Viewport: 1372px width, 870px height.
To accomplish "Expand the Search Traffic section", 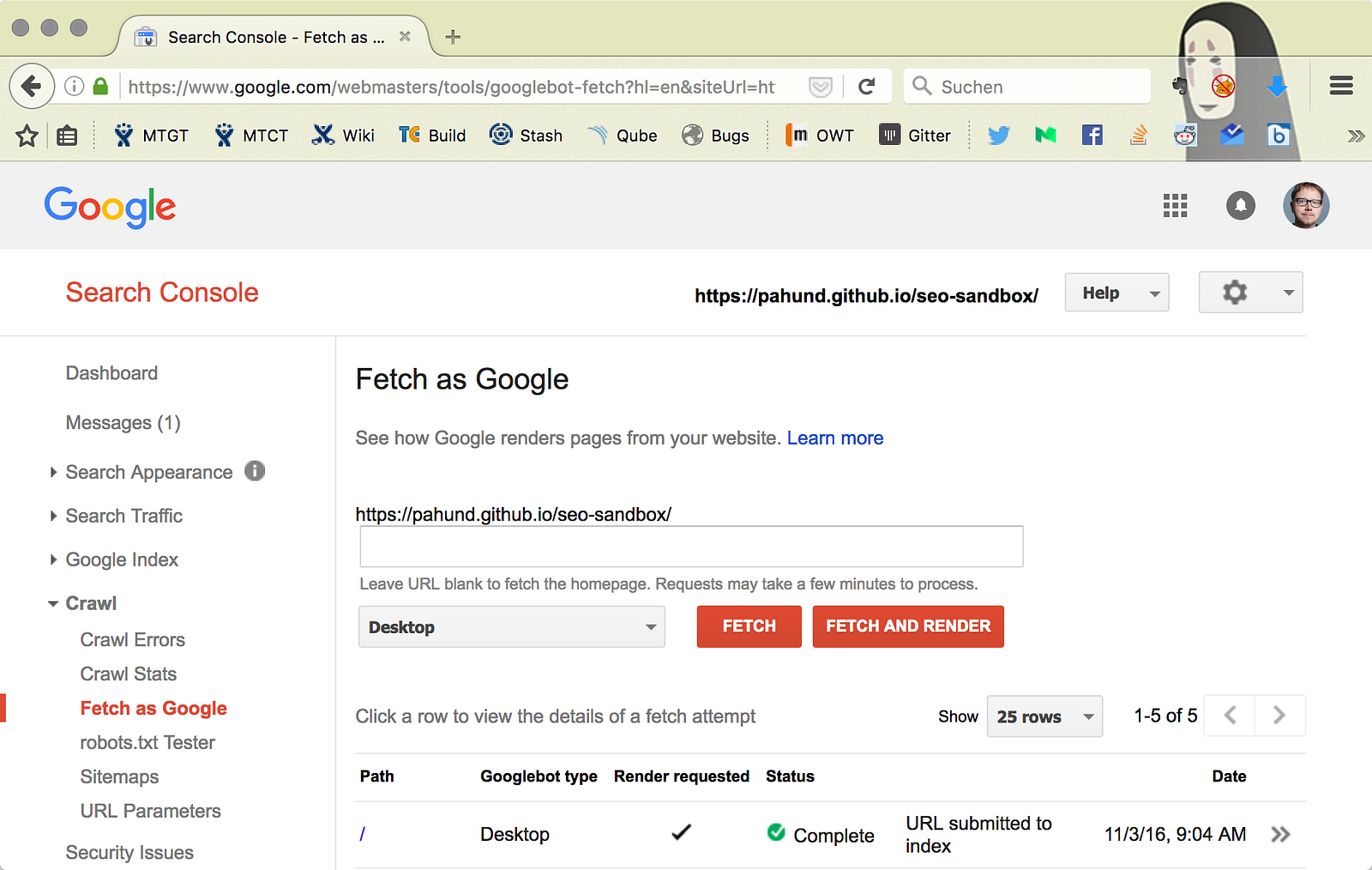I will [x=123, y=516].
